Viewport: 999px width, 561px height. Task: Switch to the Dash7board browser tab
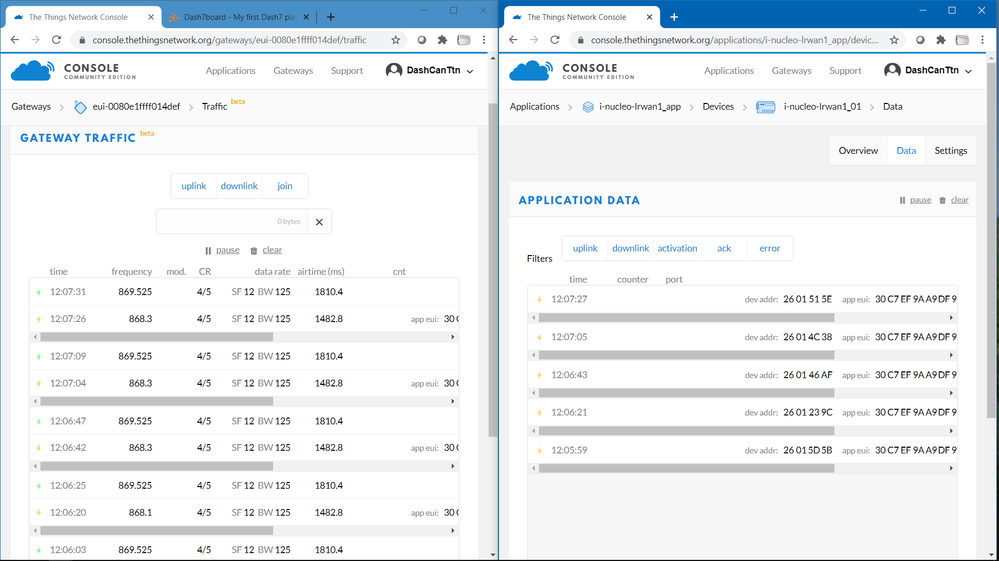point(239,17)
